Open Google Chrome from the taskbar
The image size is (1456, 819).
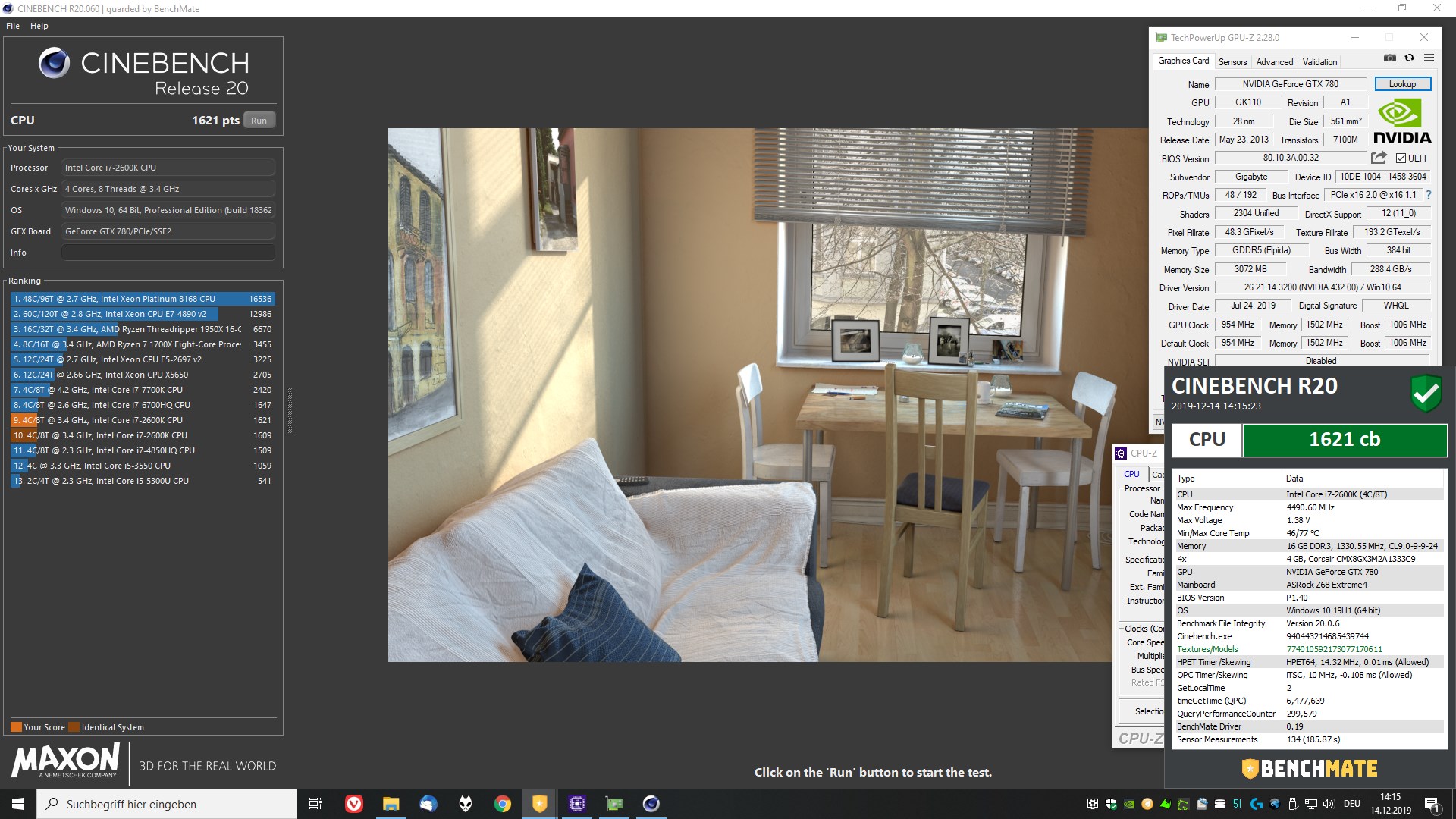[x=502, y=804]
